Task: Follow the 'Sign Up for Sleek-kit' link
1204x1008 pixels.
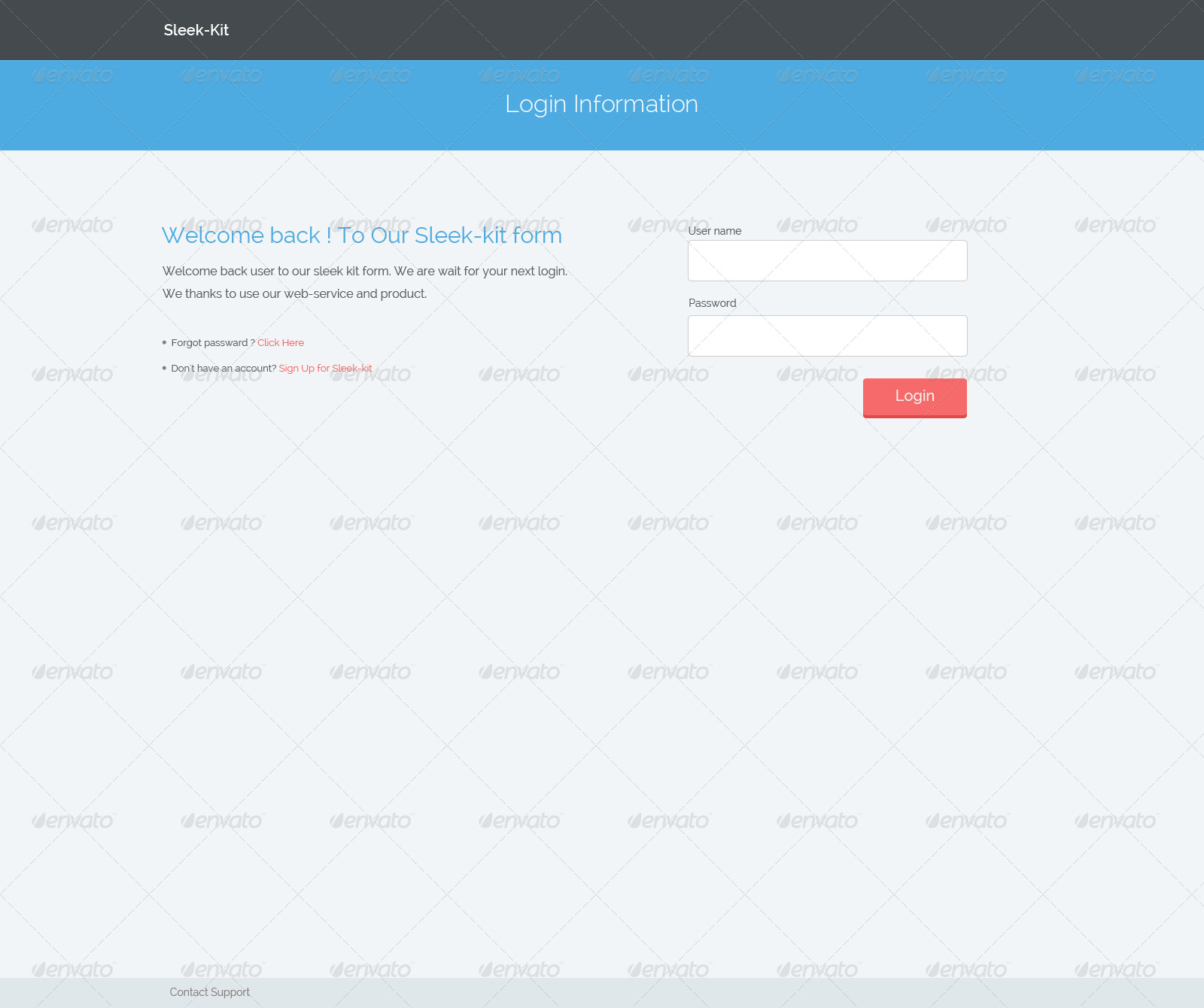Action: tap(325, 368)
